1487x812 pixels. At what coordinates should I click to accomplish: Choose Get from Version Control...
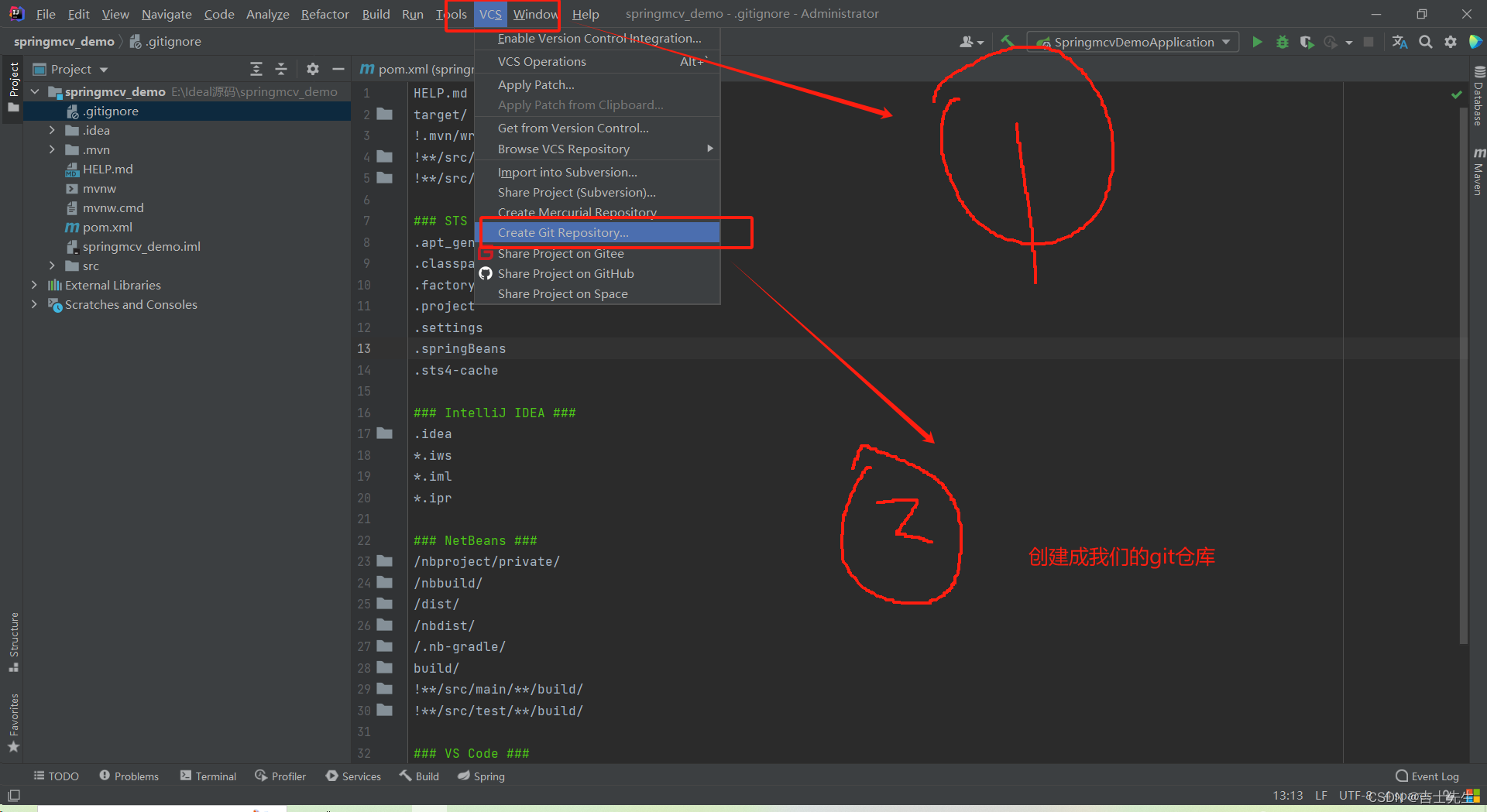597,128
